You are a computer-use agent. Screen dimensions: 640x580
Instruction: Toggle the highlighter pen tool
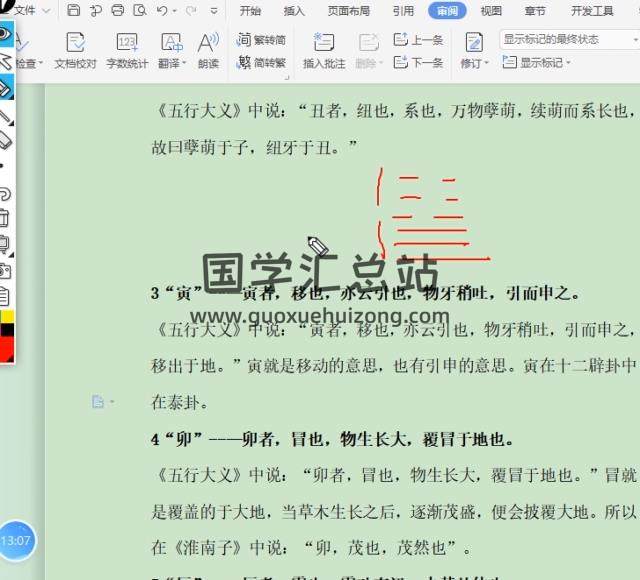point(5,88)
